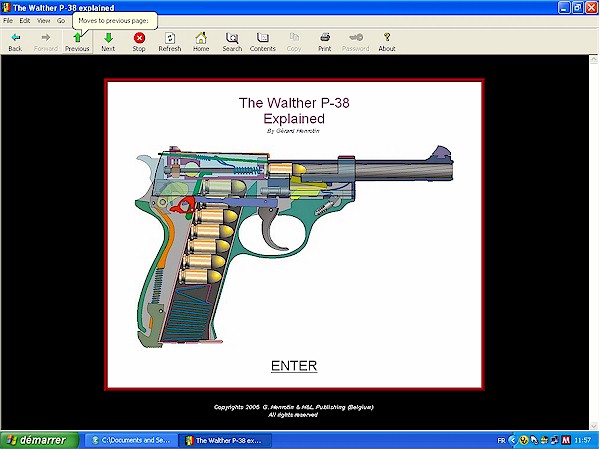Stop loading with the red Stop icon
Viewport: 600px width, 450px height.
click(x=139, y=42)
